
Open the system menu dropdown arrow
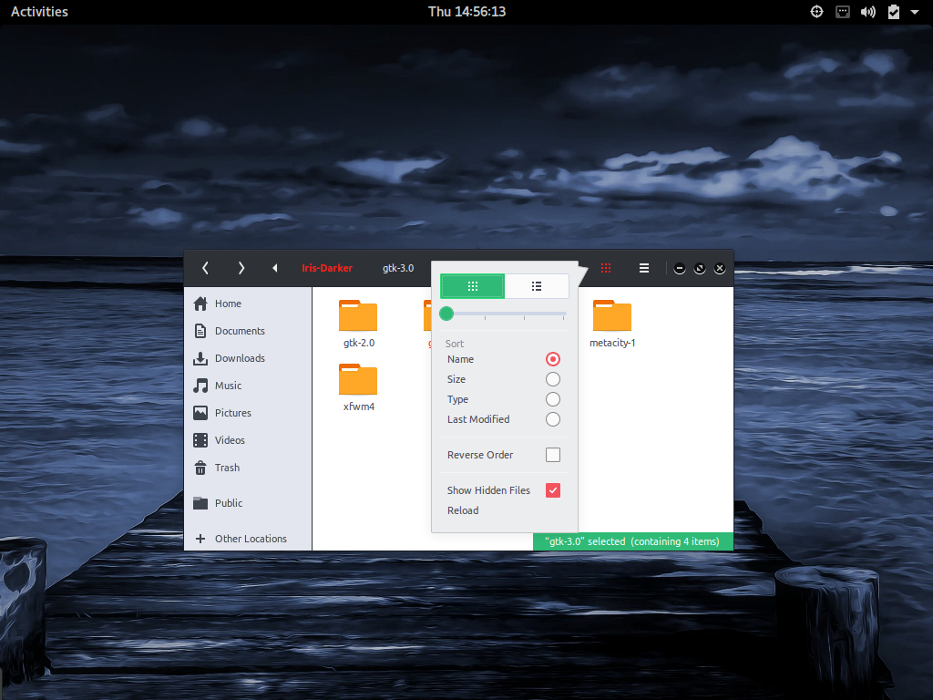pyautogui.click(x=915, y=11)
